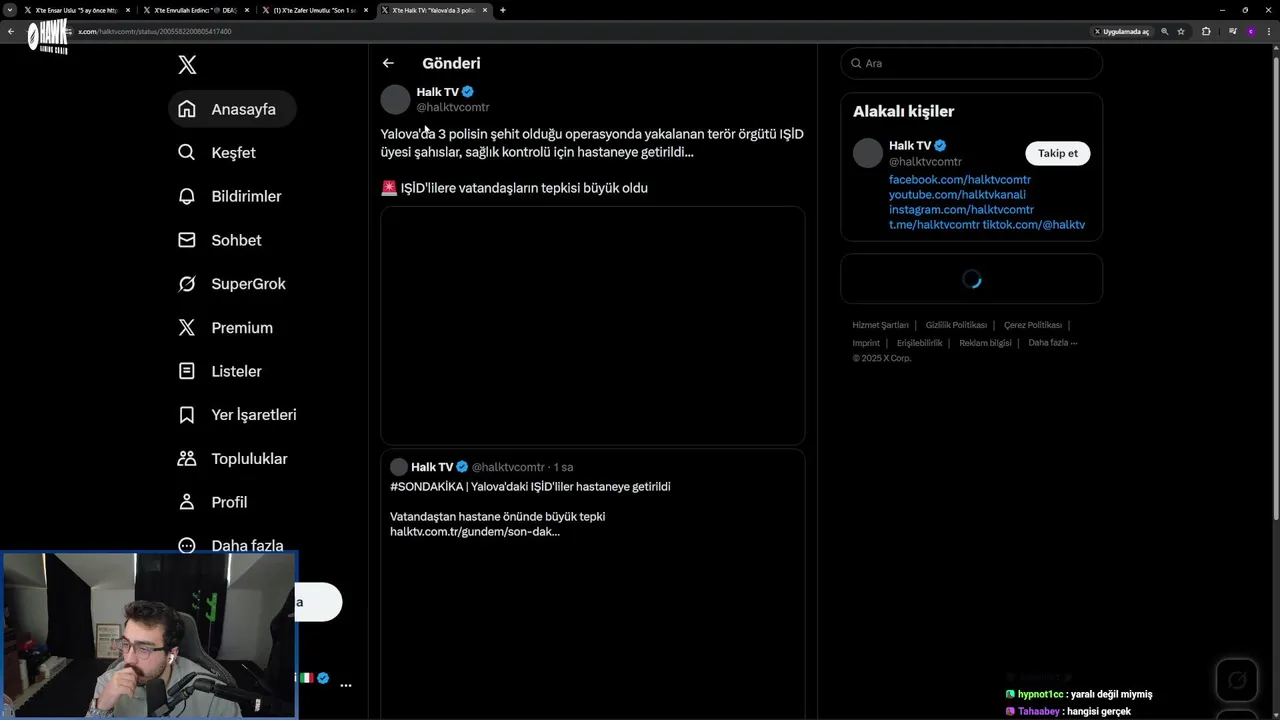This screenshot has width=1280, height=720.
Task: Open Reklam bilgisi footer link
Action: point(985,343)
